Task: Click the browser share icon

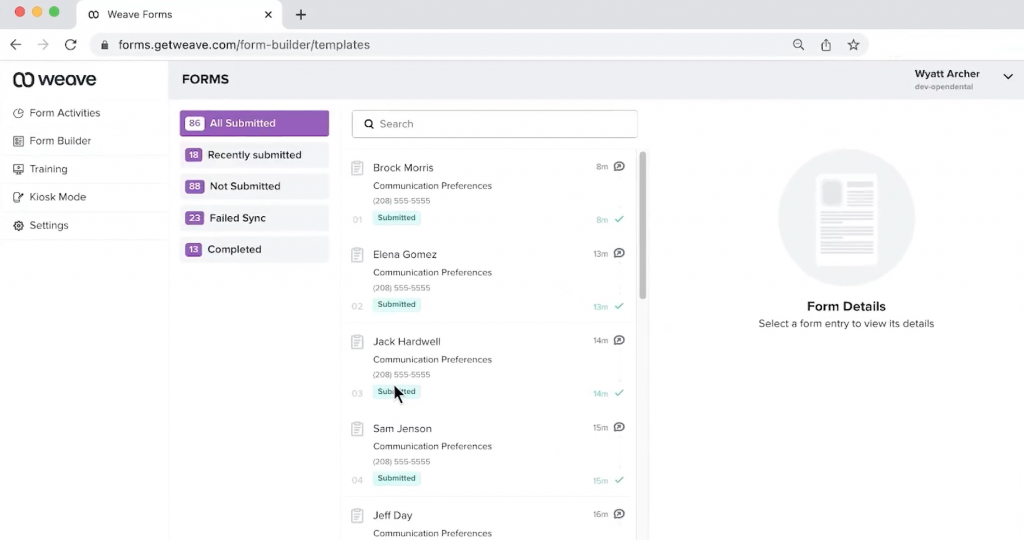Action: pos(826,45)
